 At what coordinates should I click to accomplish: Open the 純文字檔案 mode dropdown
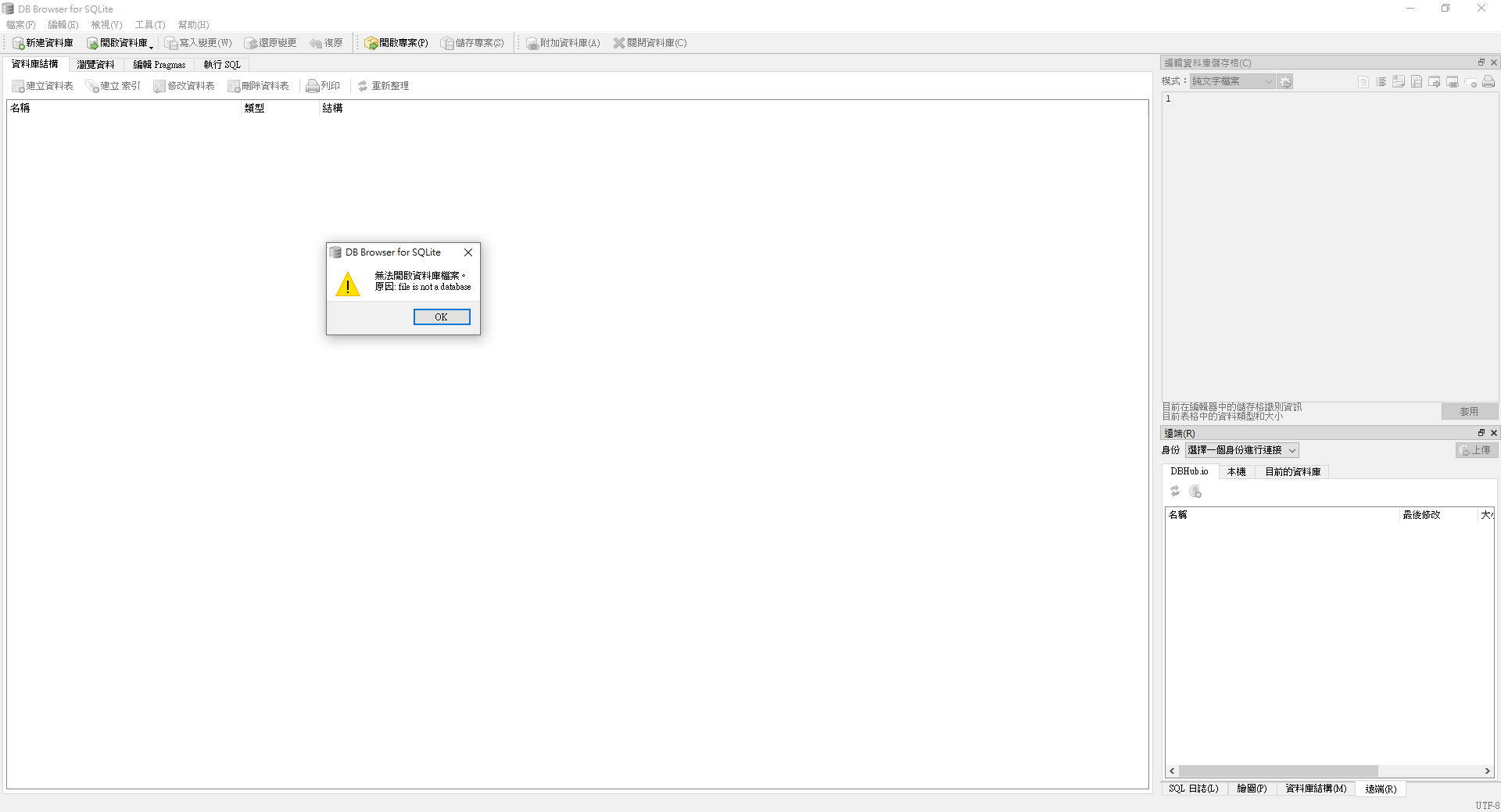click(1232, 81)
